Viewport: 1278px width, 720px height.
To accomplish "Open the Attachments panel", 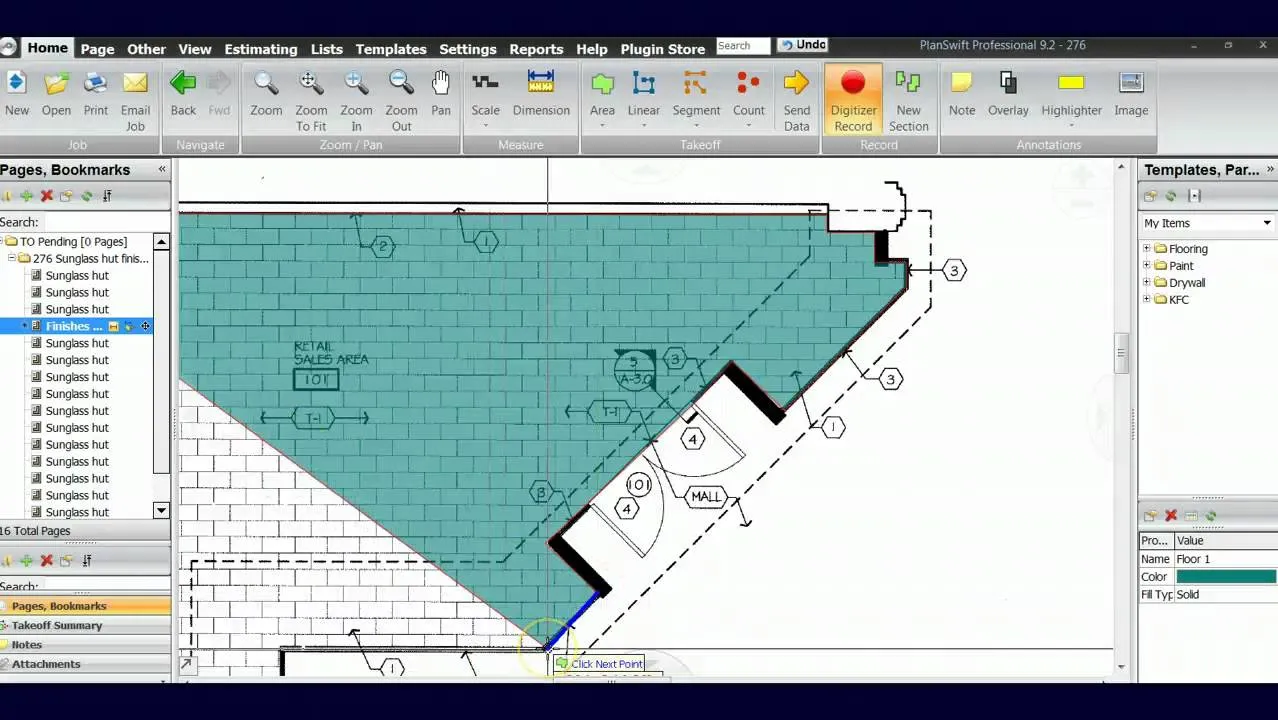I will point(85,664).
